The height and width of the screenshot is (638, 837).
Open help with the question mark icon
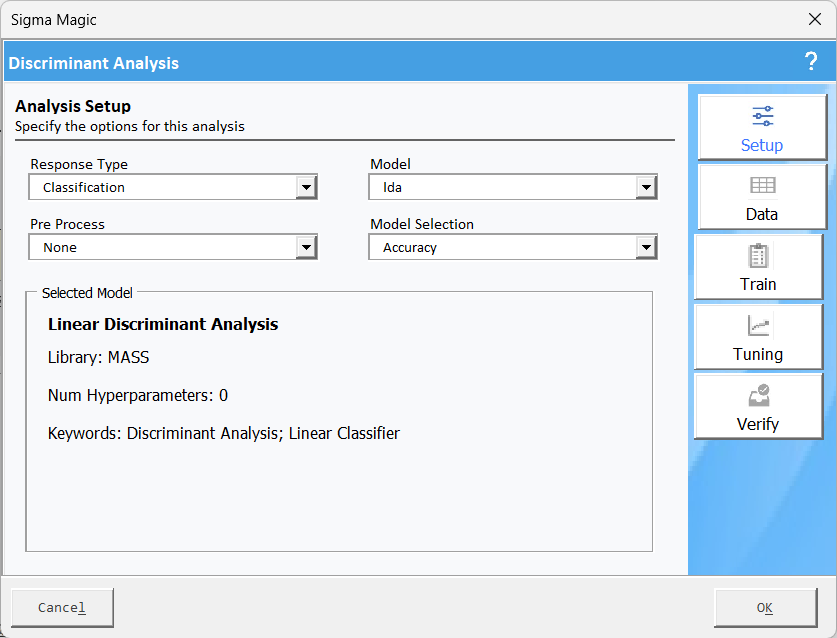point(811,62)
